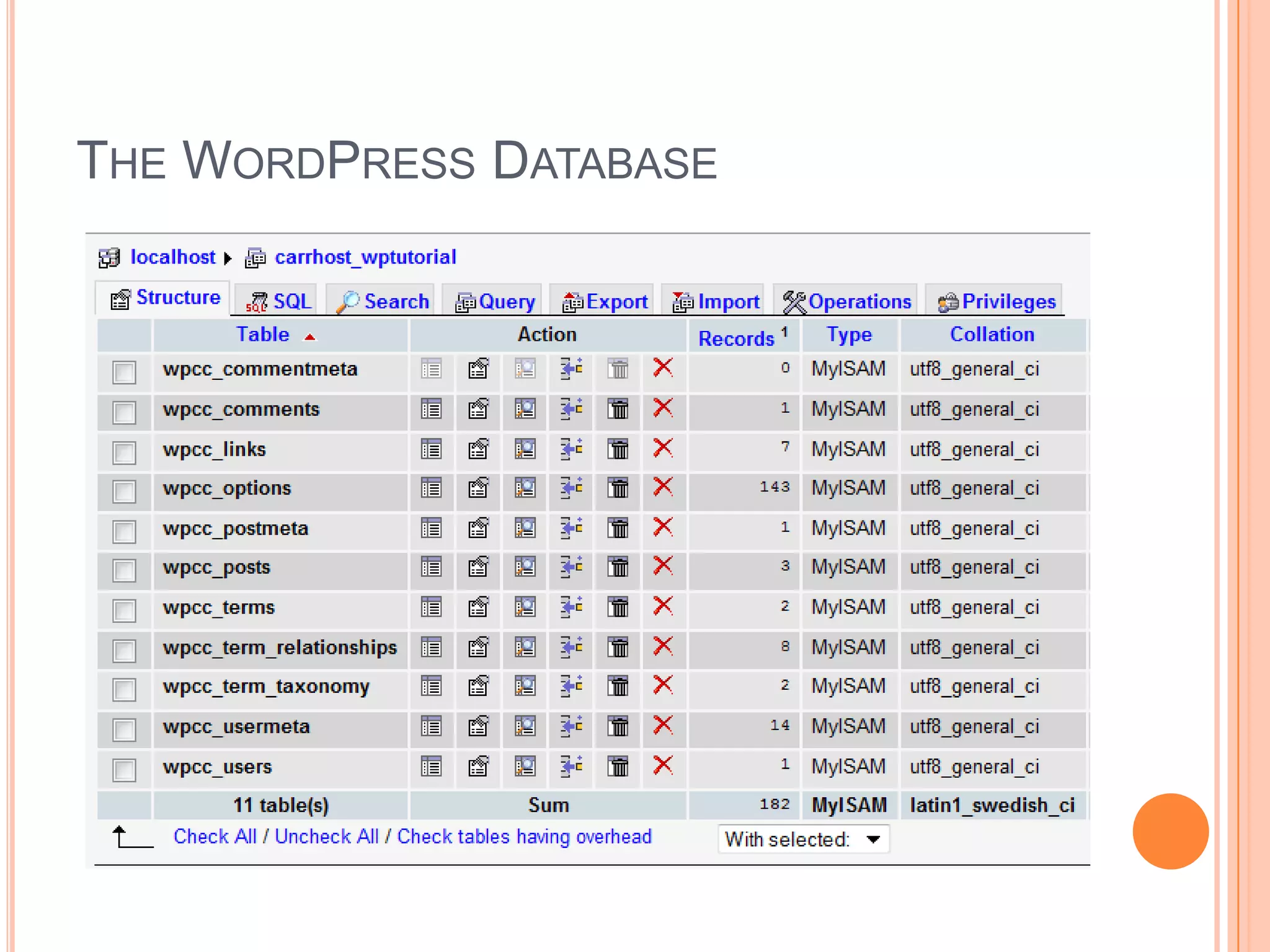
Task: Open the With selected dropdown
Action: 804,839
